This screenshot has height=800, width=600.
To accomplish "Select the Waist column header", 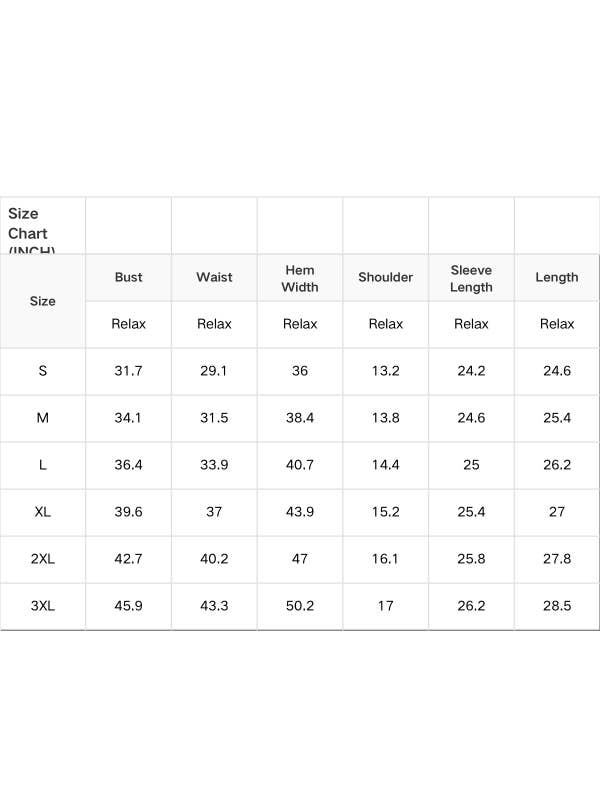I will (214, 277).
